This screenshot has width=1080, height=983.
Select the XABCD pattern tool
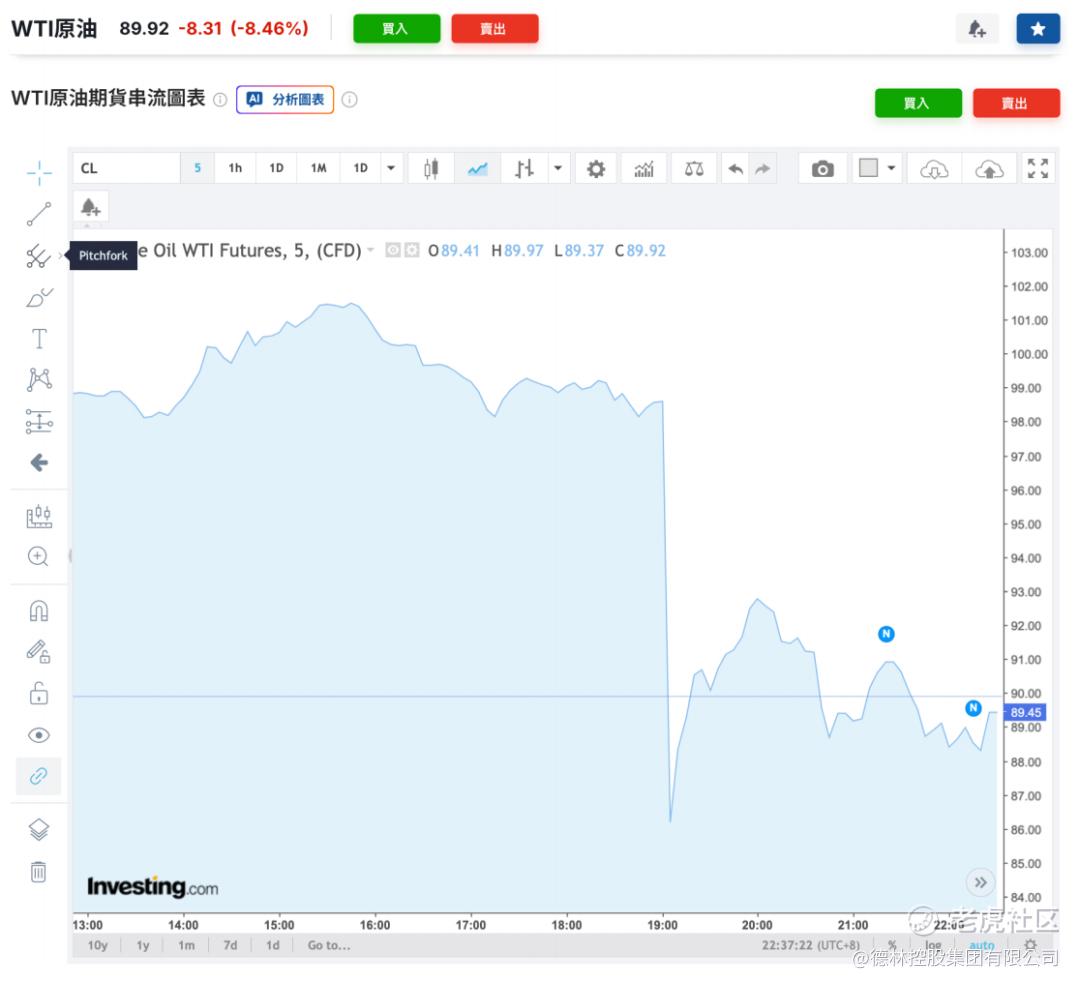pyautogui.click(x=39, y=380)
